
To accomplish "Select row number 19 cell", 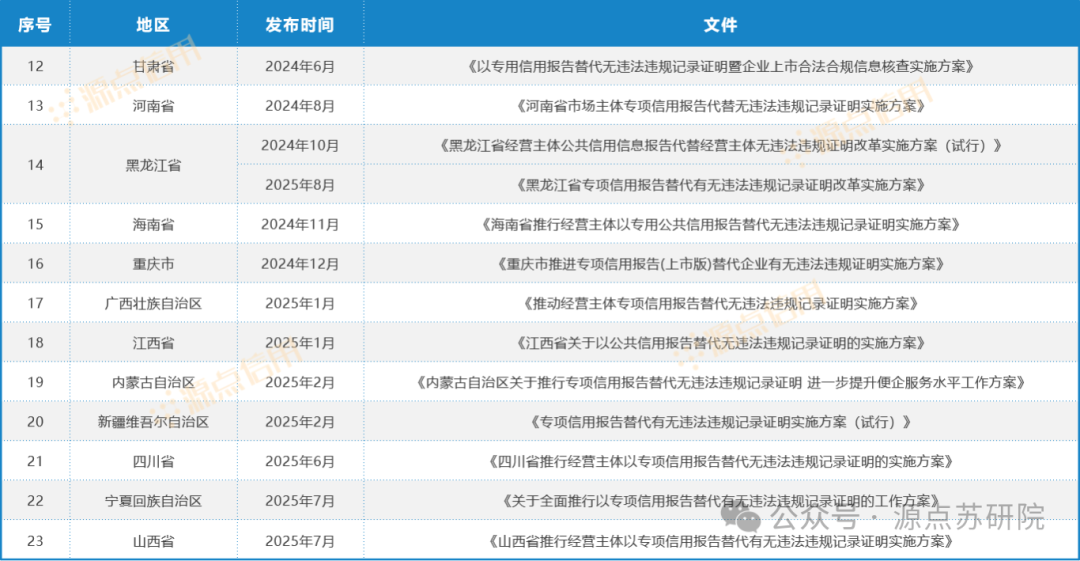I will coord(35,382).
